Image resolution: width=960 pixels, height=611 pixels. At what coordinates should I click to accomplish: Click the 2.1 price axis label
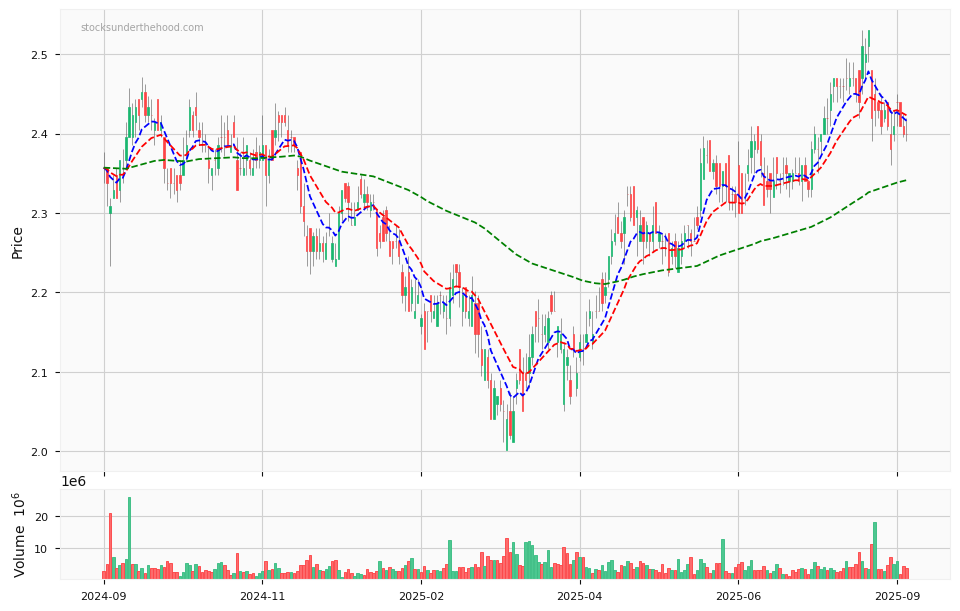tap(37, 373)
